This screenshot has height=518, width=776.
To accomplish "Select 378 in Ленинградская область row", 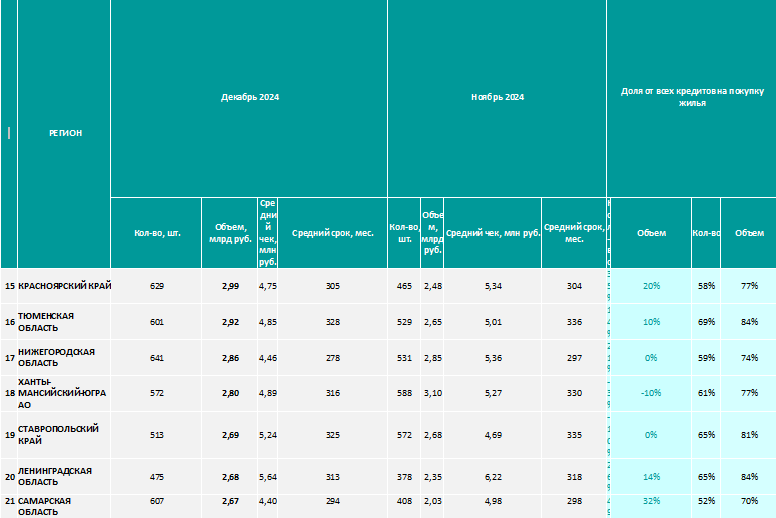I will pyautogui.click(x=404, y=477).
